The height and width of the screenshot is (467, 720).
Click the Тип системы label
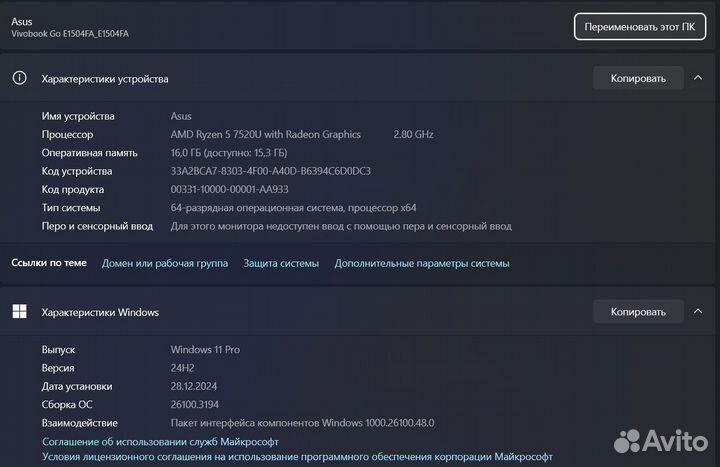tap(71, 208)
